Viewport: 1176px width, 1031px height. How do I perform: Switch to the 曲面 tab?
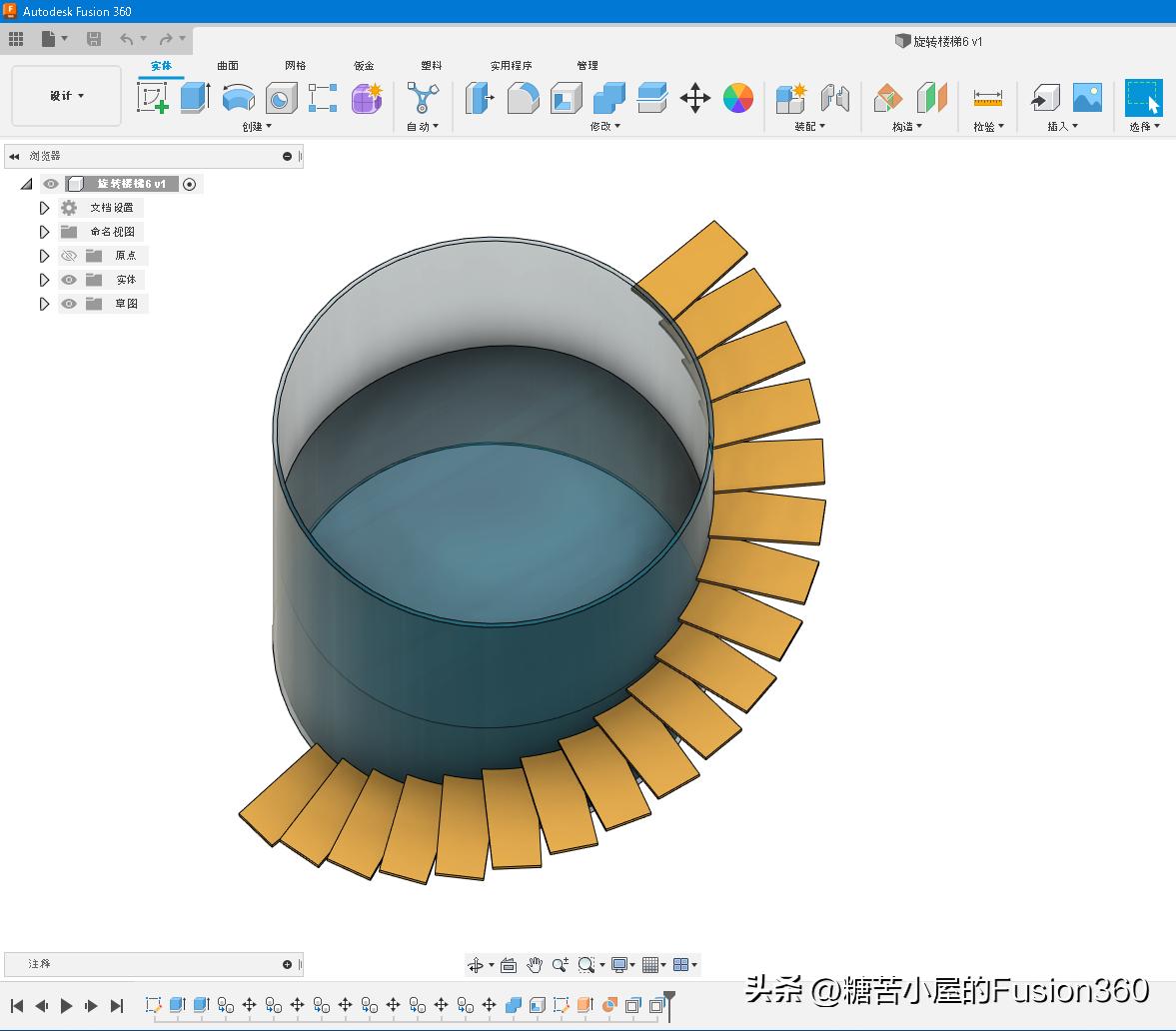pos(228,66)
